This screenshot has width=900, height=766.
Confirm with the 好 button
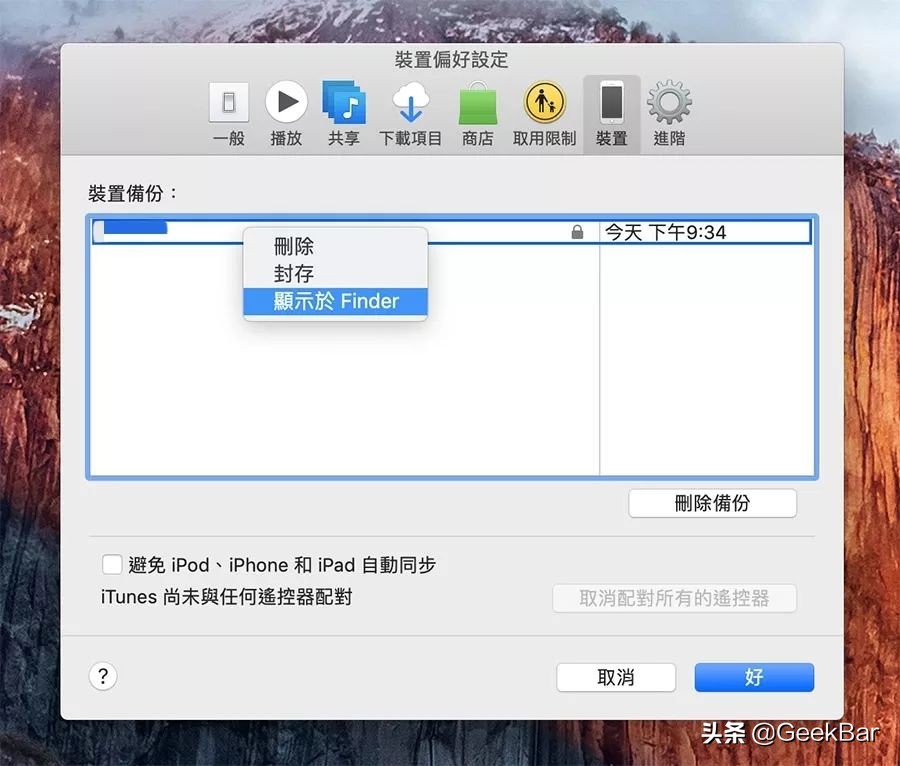click(754, 677)
